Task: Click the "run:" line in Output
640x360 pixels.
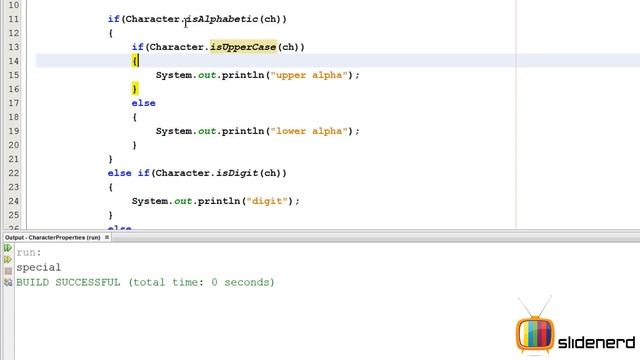Action: click(29, 252)
